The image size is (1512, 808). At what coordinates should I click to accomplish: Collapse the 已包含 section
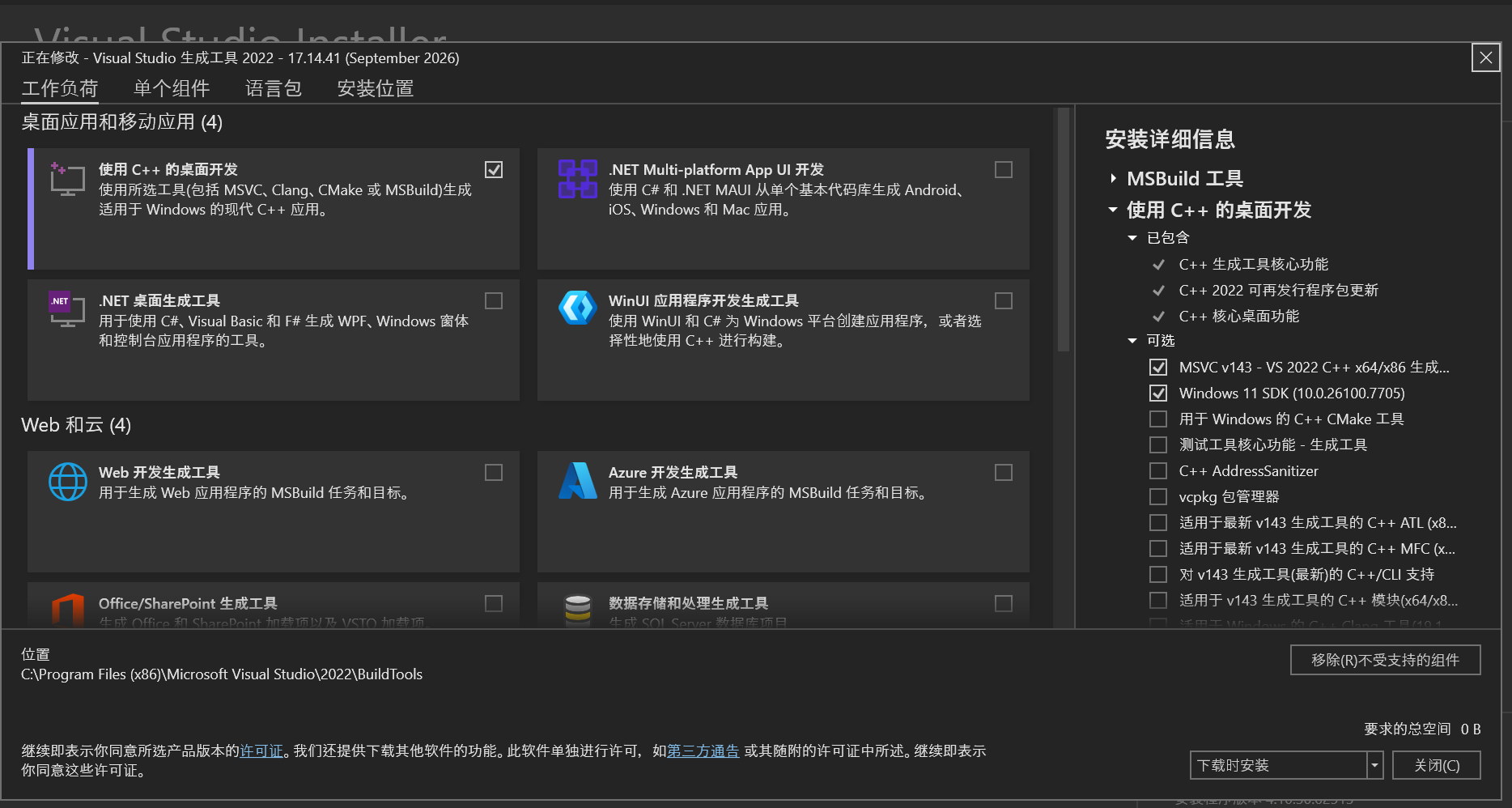1132,238
